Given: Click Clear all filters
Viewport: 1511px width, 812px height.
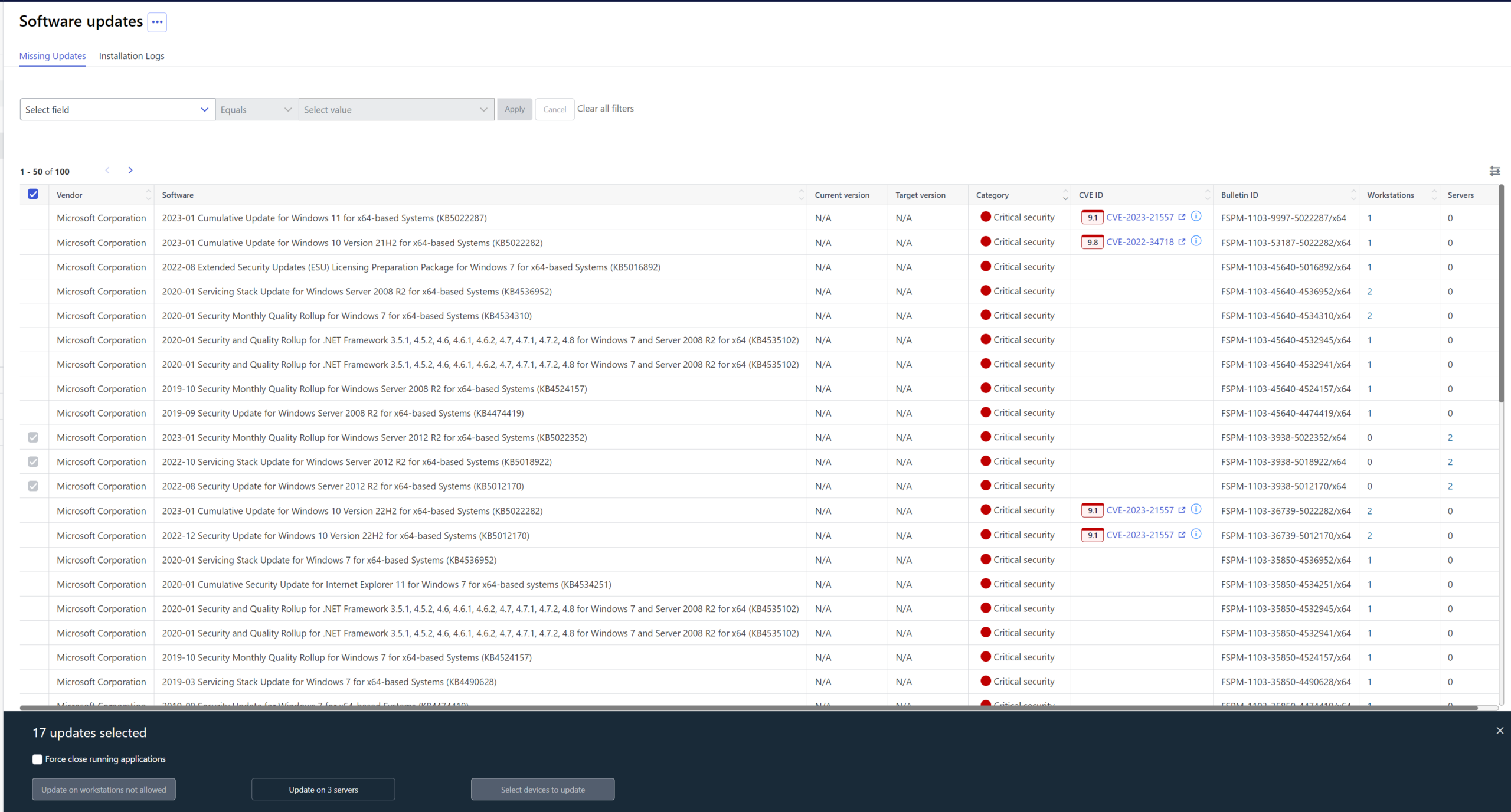Looking at the screenshot, I should pyautogui.click(x=606, y=109).
